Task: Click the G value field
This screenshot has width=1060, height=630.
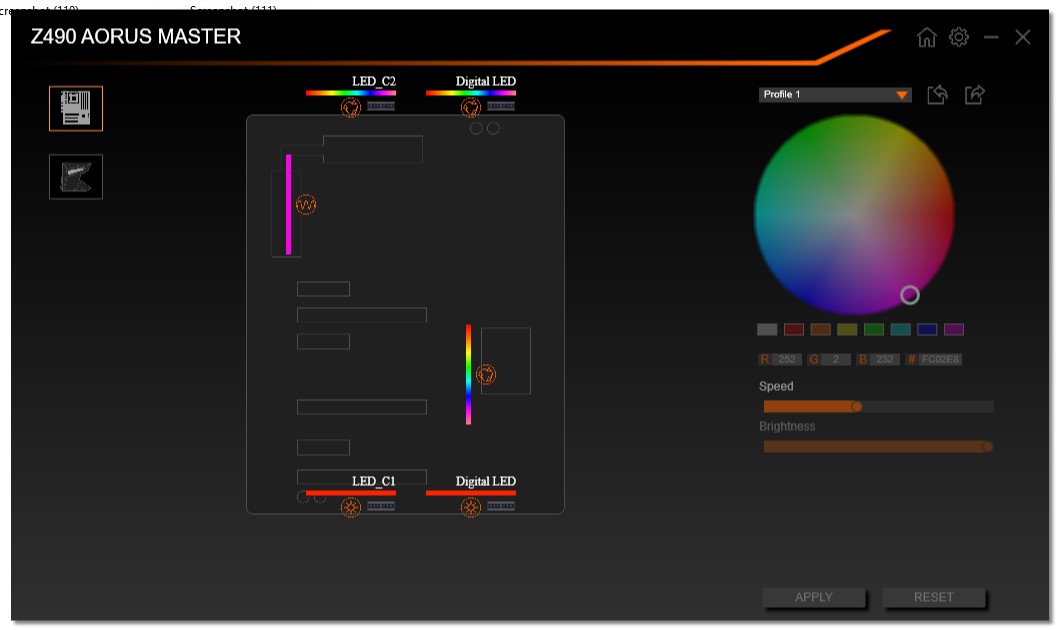Action: click(836, 359)
